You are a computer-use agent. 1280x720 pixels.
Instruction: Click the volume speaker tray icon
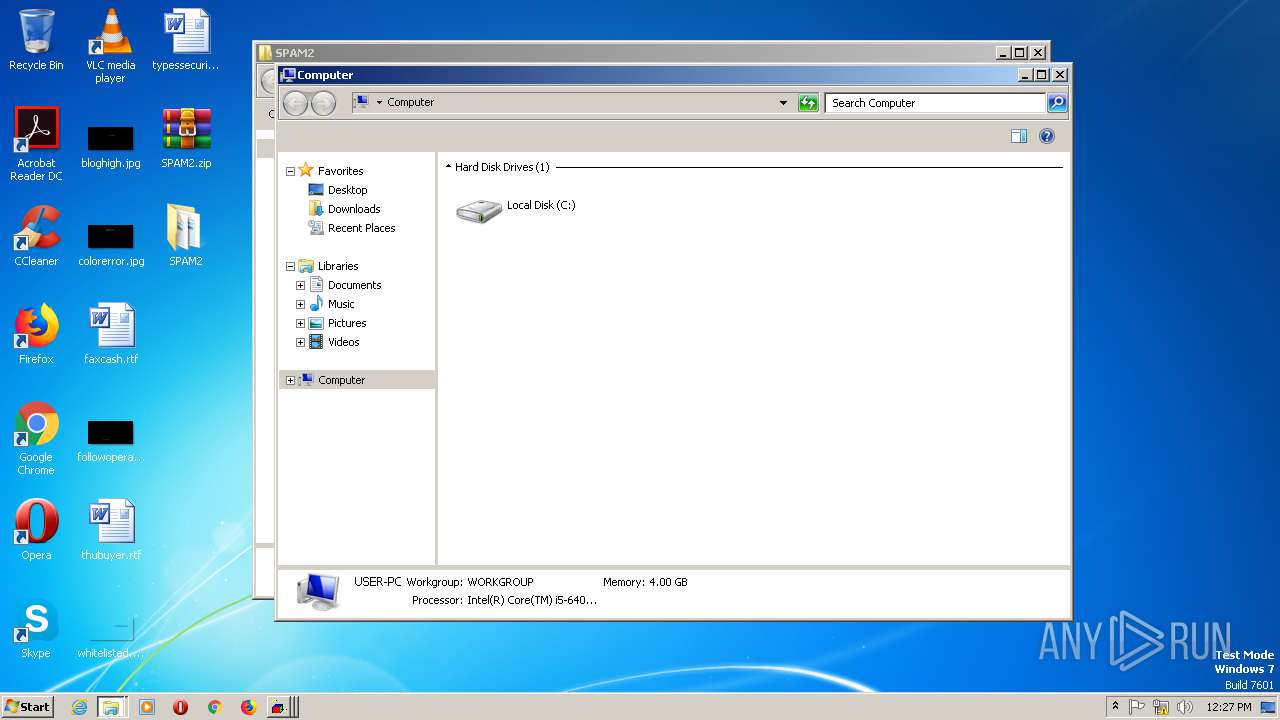point(1185,707)
